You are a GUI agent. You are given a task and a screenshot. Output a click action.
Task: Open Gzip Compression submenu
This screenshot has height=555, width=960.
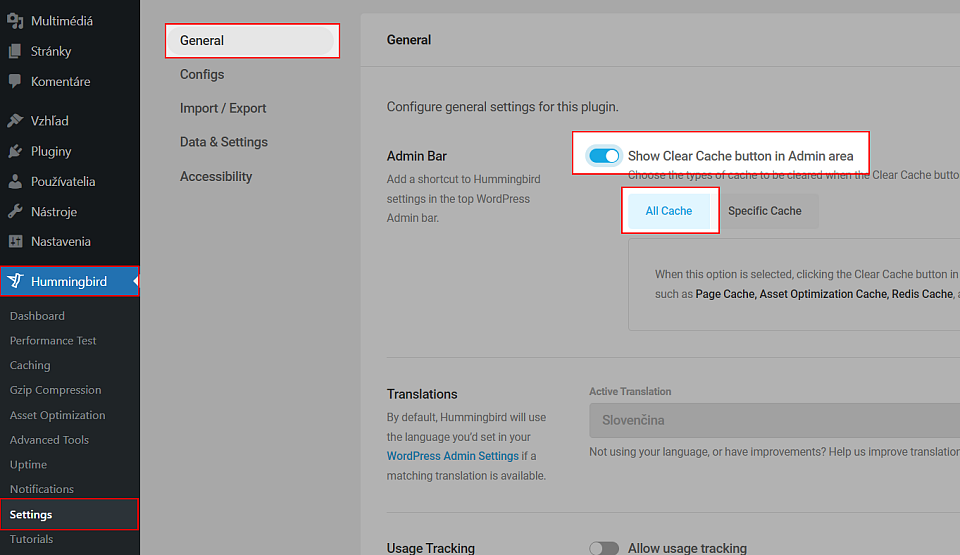(x=55, y=390)
